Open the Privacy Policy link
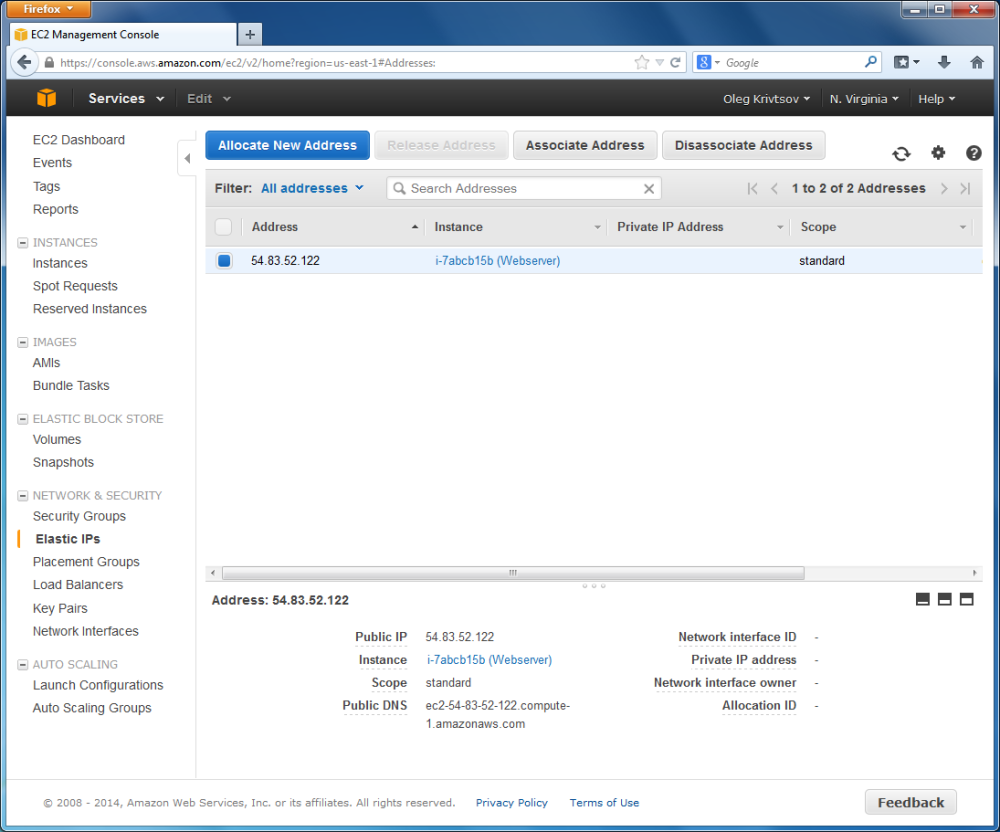The height and width of the screenshot is (832, 1000). click(511, 803)
